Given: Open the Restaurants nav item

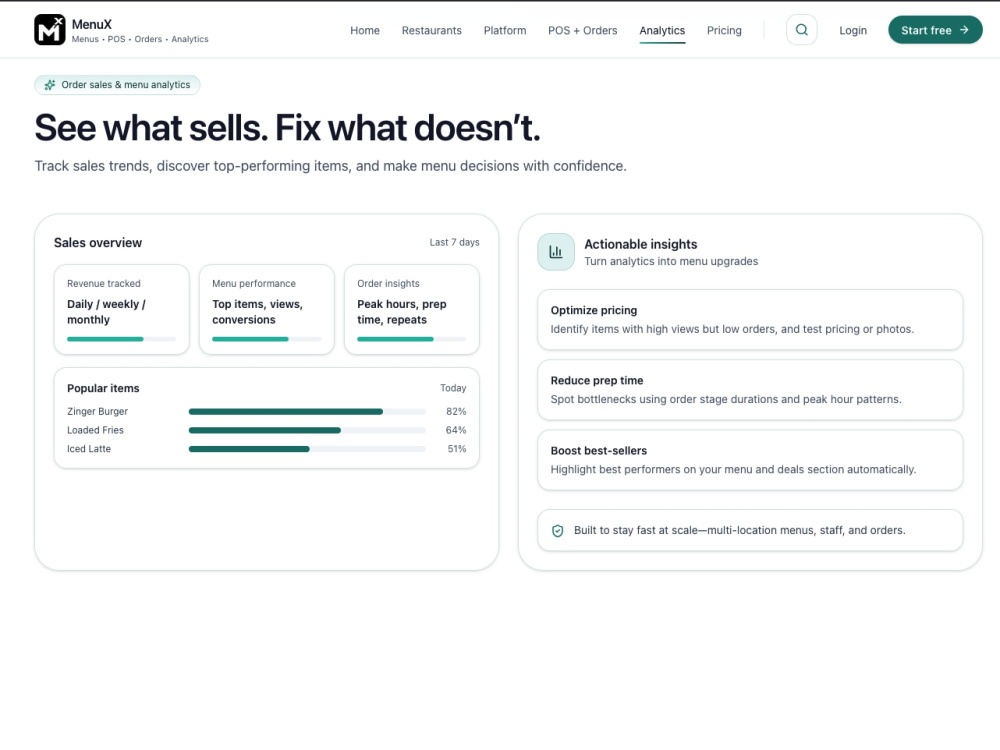Looking at the screenshot, I should pyautogui.click(x=432, y=31).
